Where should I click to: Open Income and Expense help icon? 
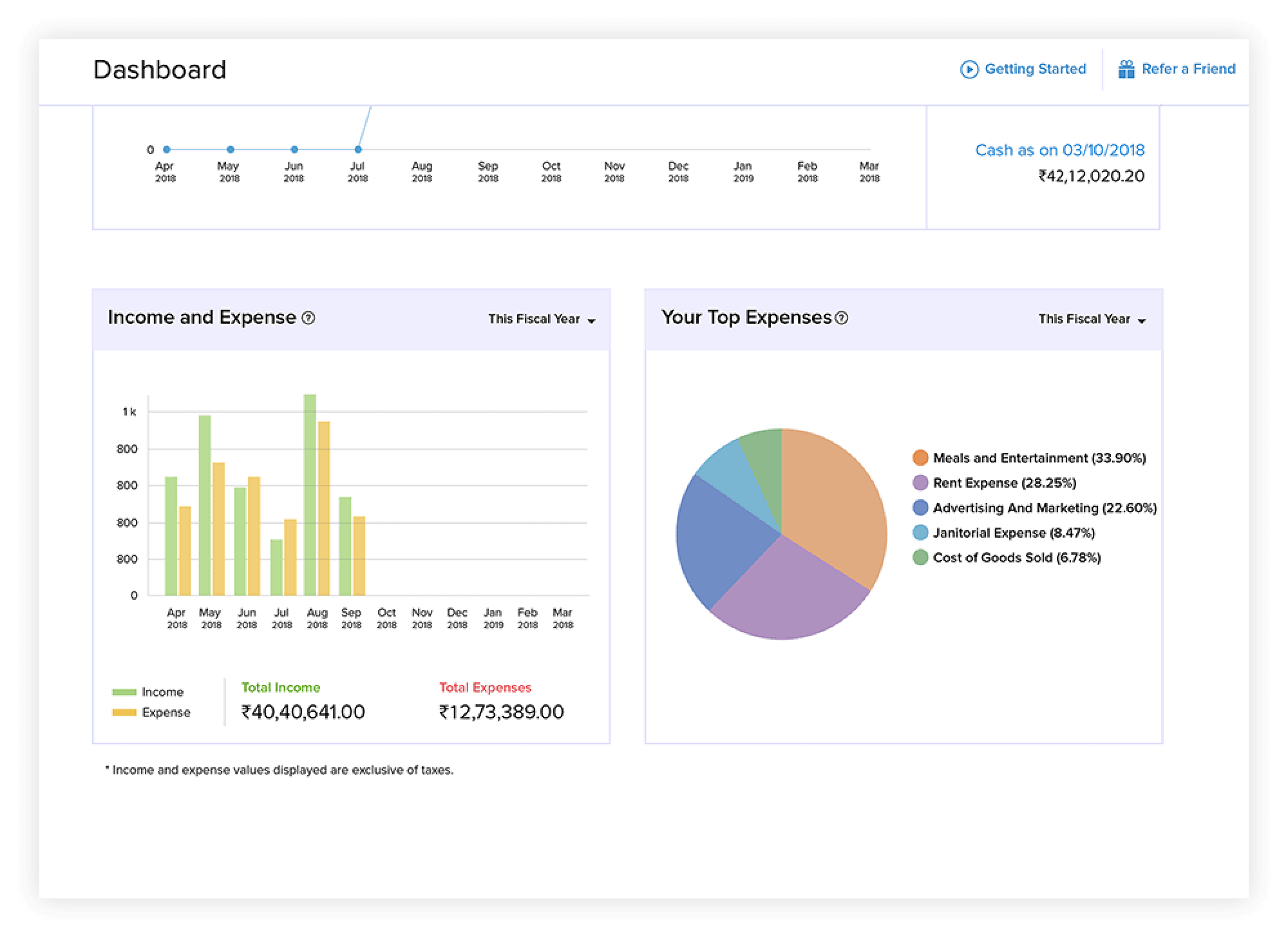[x=308, y=318]
